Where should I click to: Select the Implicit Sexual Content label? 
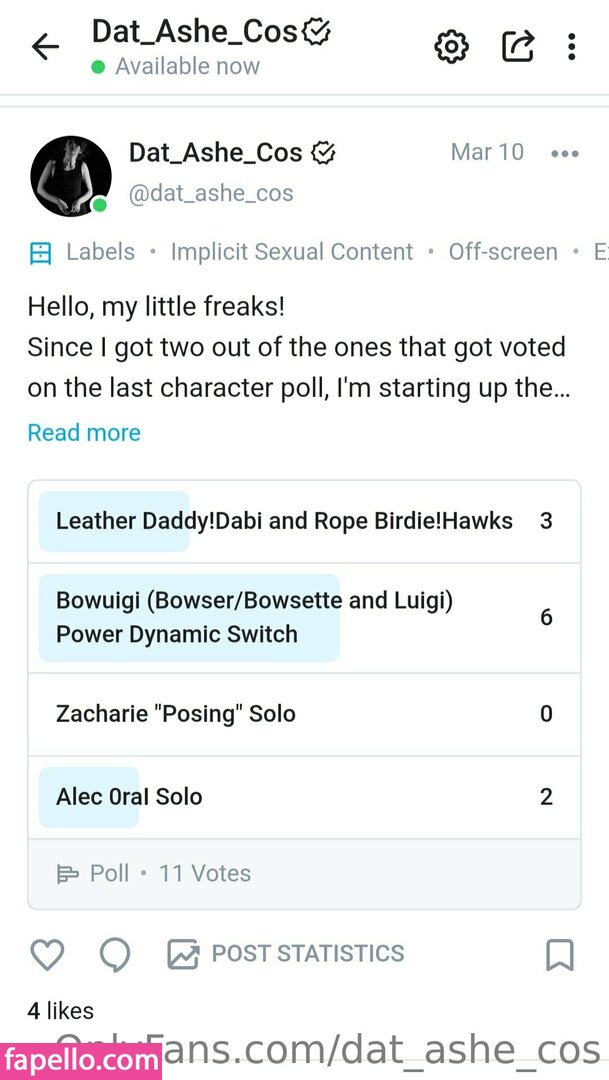point(291,252)
